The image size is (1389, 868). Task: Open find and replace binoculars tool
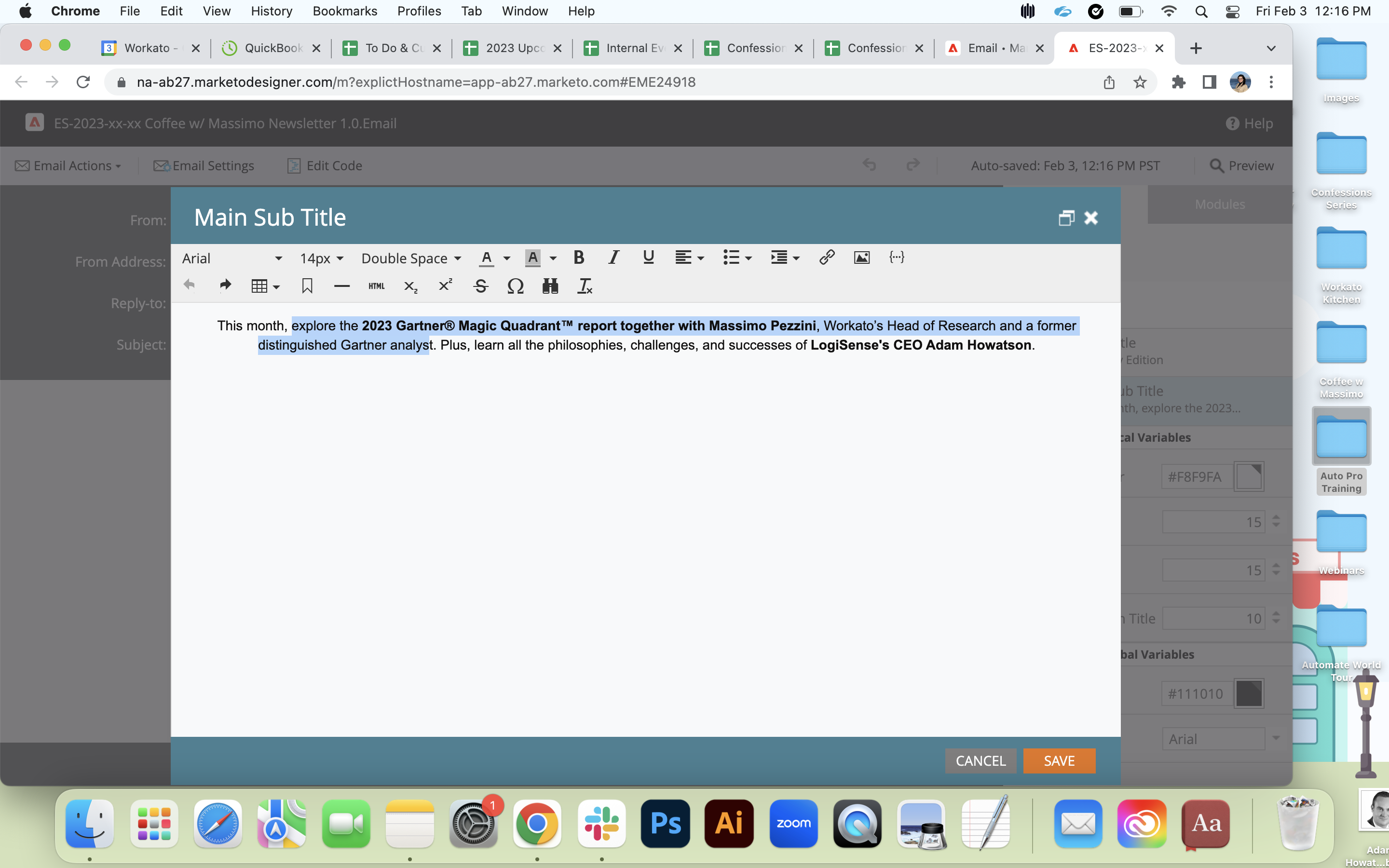[550, 286]
